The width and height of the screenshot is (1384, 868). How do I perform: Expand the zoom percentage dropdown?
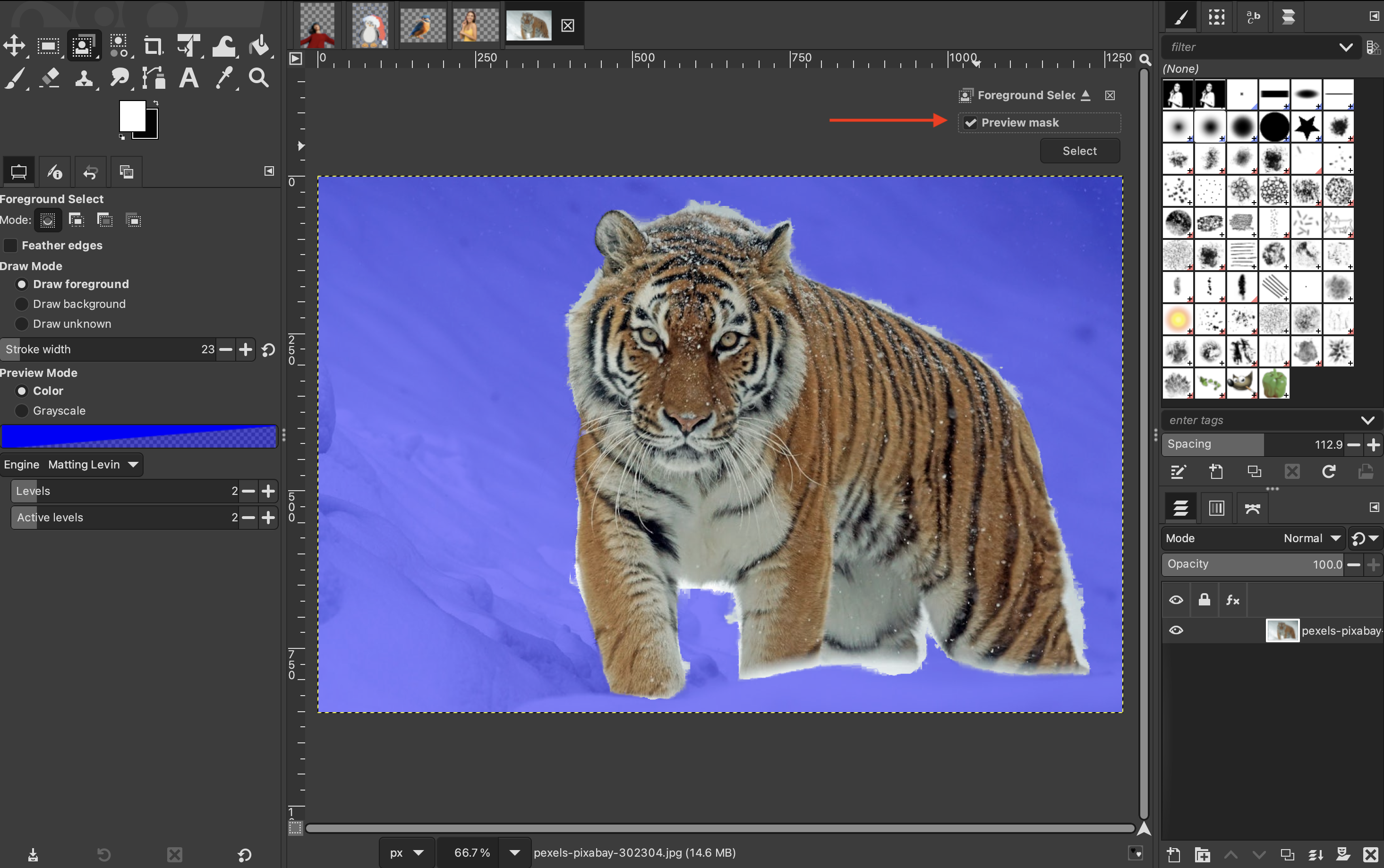(514, 852)
